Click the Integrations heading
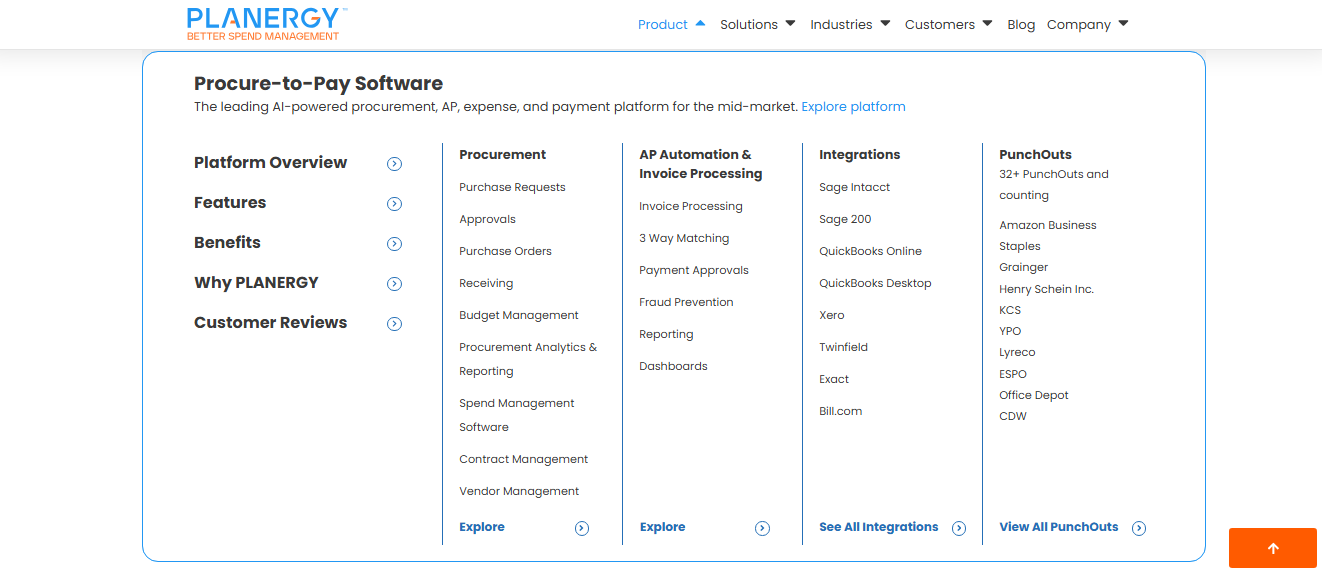Viewport: 1322px width, 575px height. pyautogui.click(x=859, y=154)
